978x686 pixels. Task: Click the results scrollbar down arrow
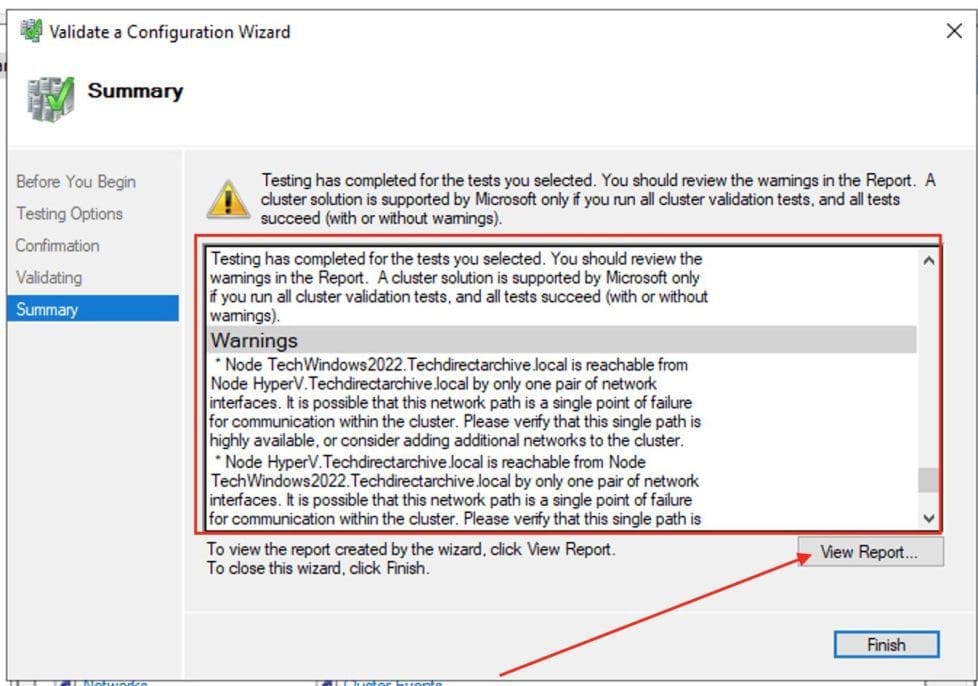pyautogui.click(x=928, y=518)
